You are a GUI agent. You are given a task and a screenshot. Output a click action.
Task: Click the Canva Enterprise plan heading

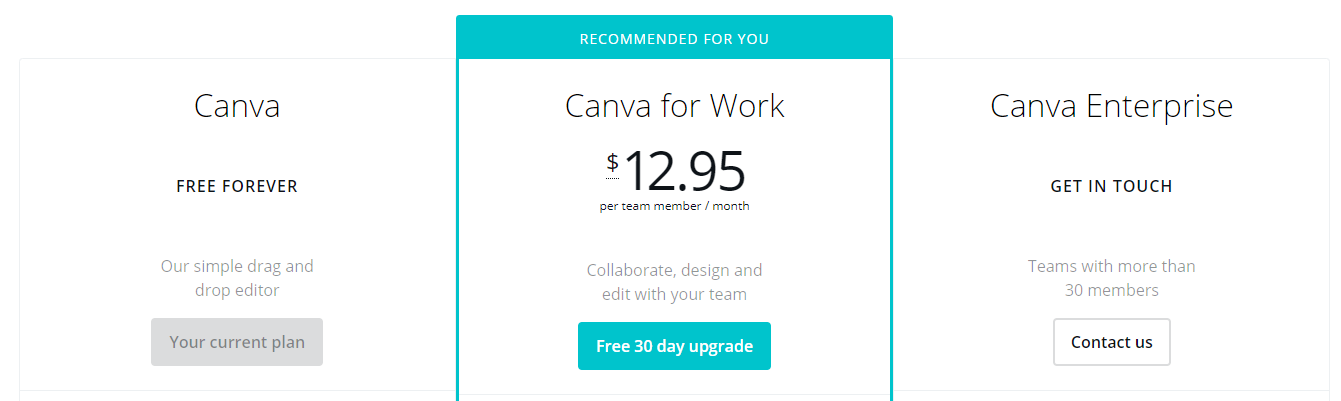(x=1111, y=106)
